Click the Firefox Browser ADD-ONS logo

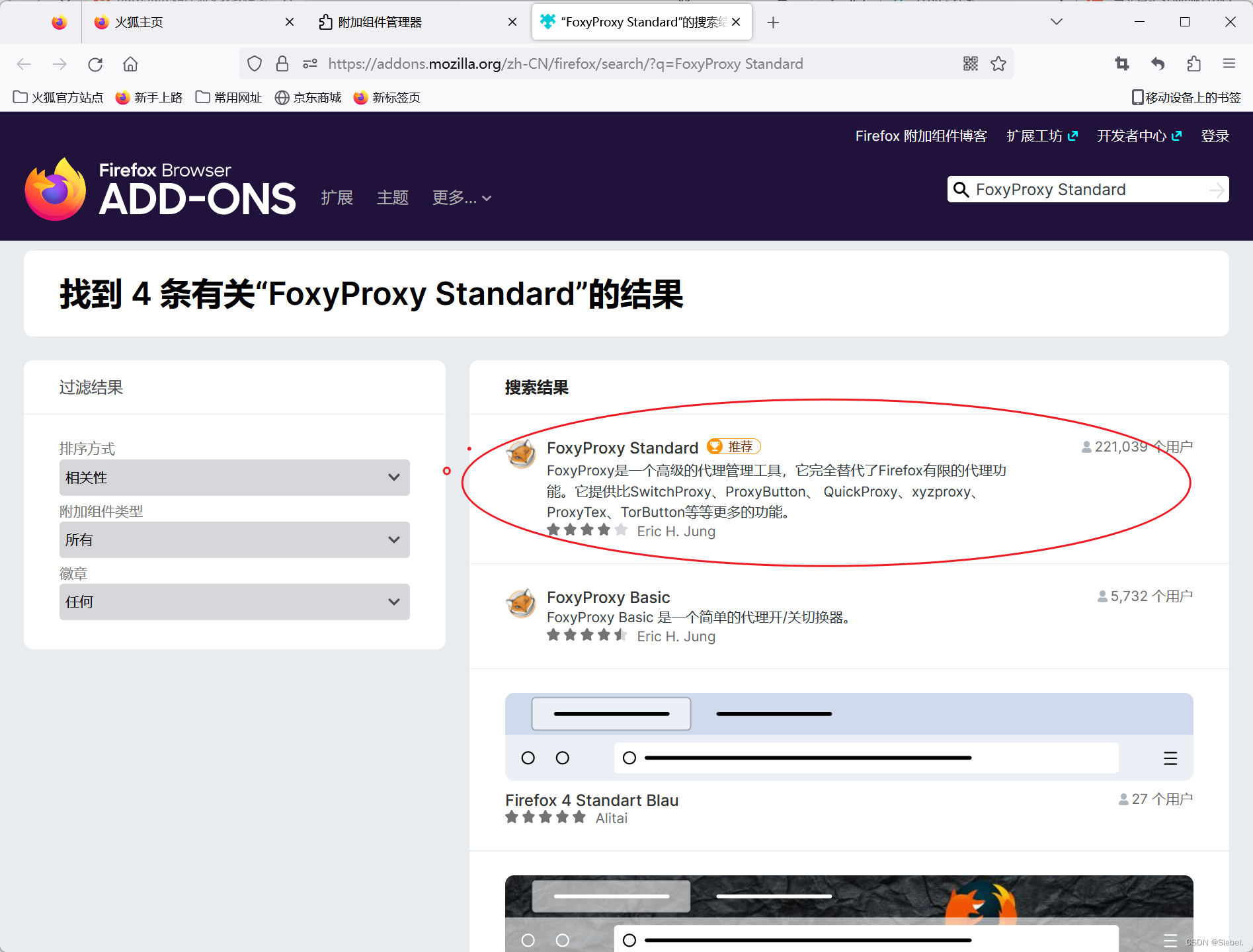click(161, 190)
